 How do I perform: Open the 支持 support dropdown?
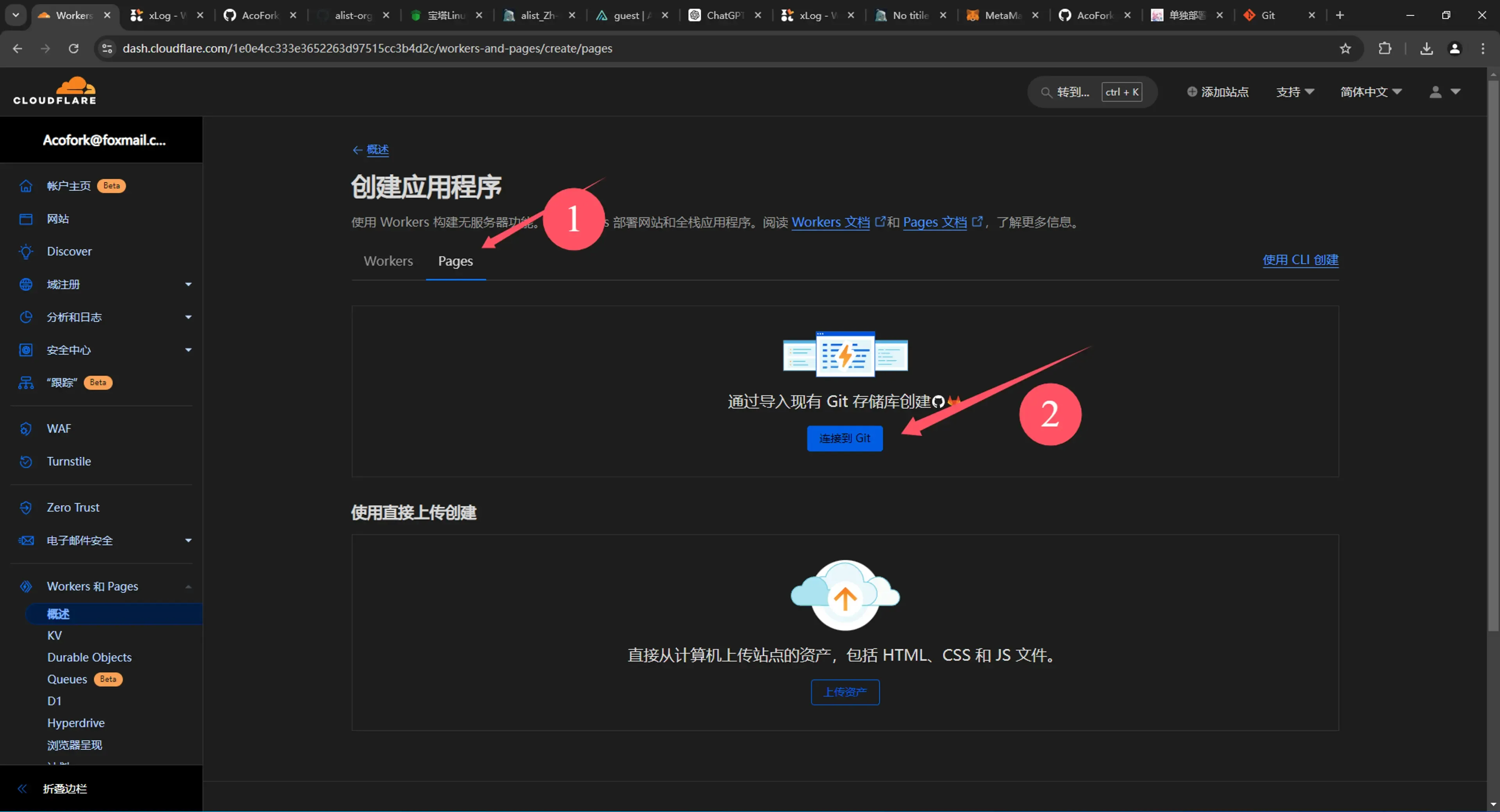point(1295,92)
